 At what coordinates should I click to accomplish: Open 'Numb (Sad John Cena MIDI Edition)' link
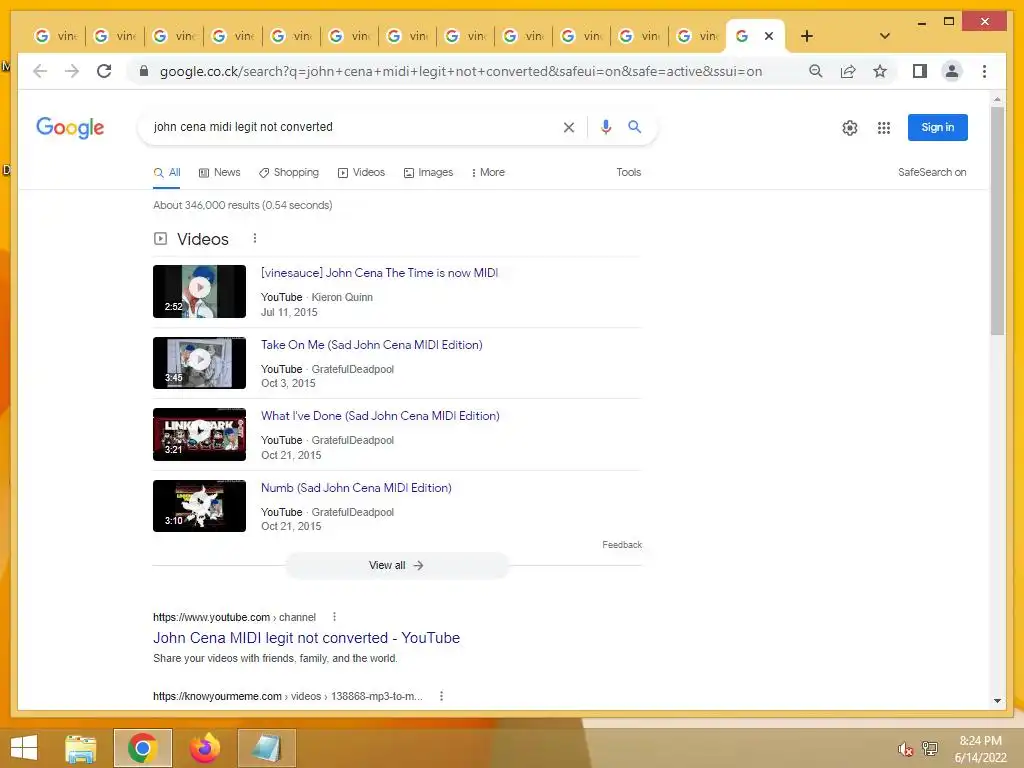pos(356,488)
